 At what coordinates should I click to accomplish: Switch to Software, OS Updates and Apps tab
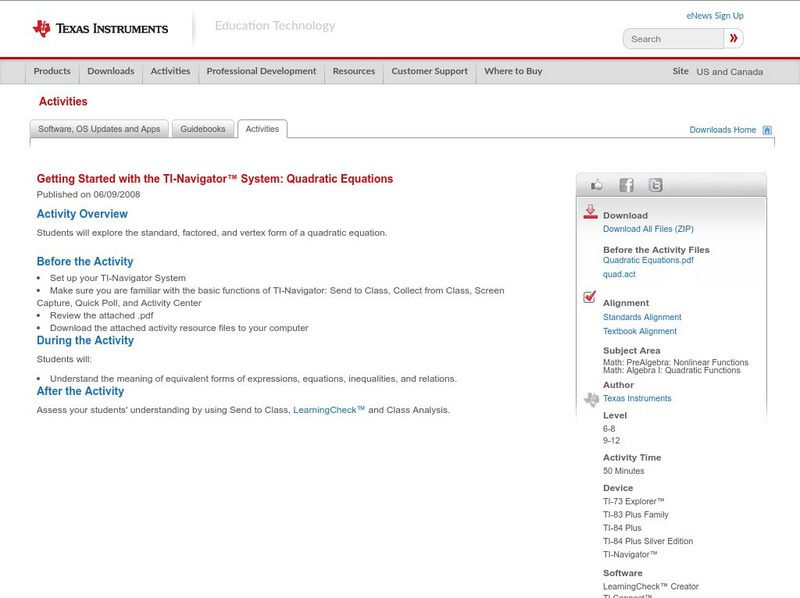[99, 129]
